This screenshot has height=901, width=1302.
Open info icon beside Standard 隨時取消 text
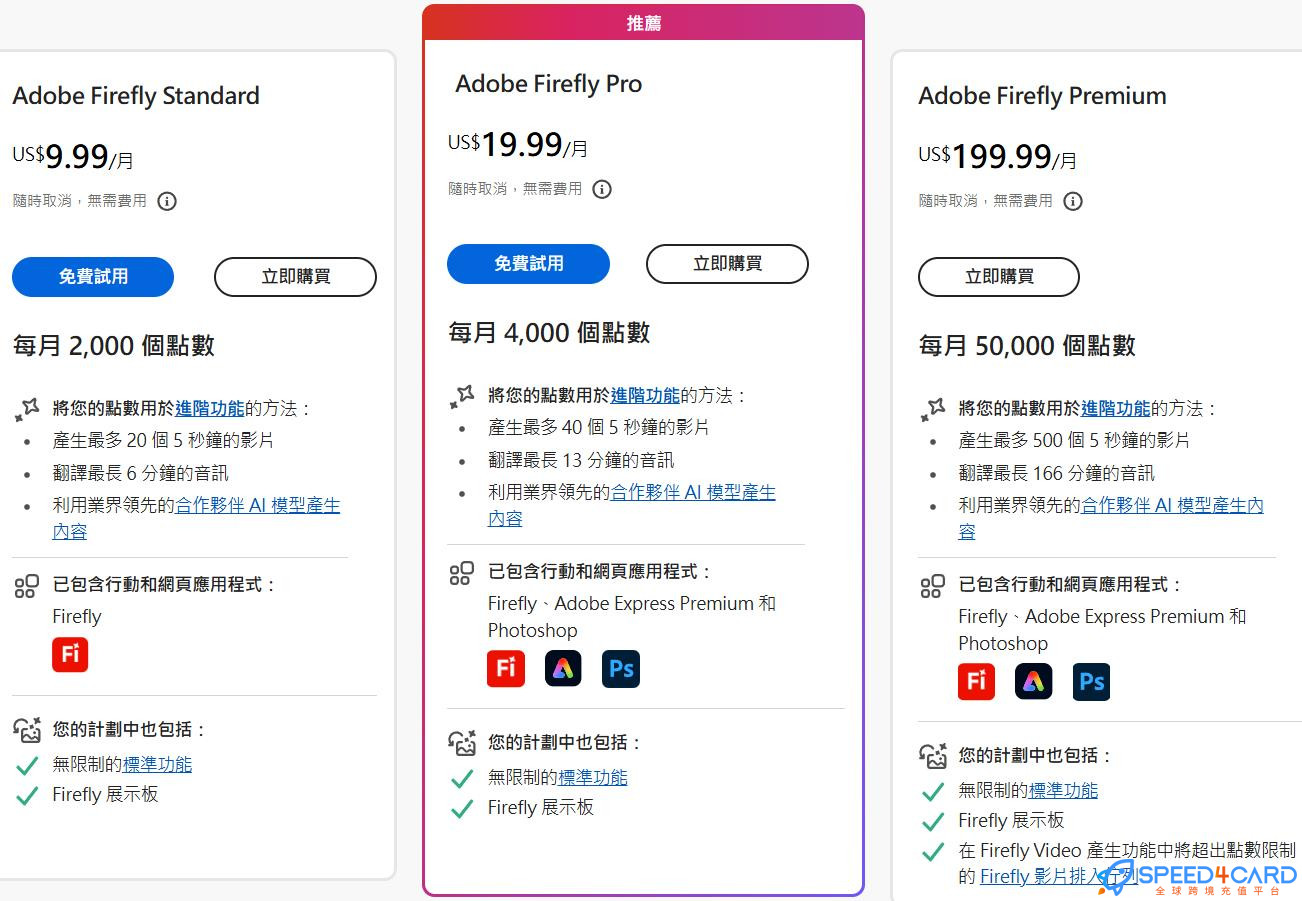[x=168, y=201]
